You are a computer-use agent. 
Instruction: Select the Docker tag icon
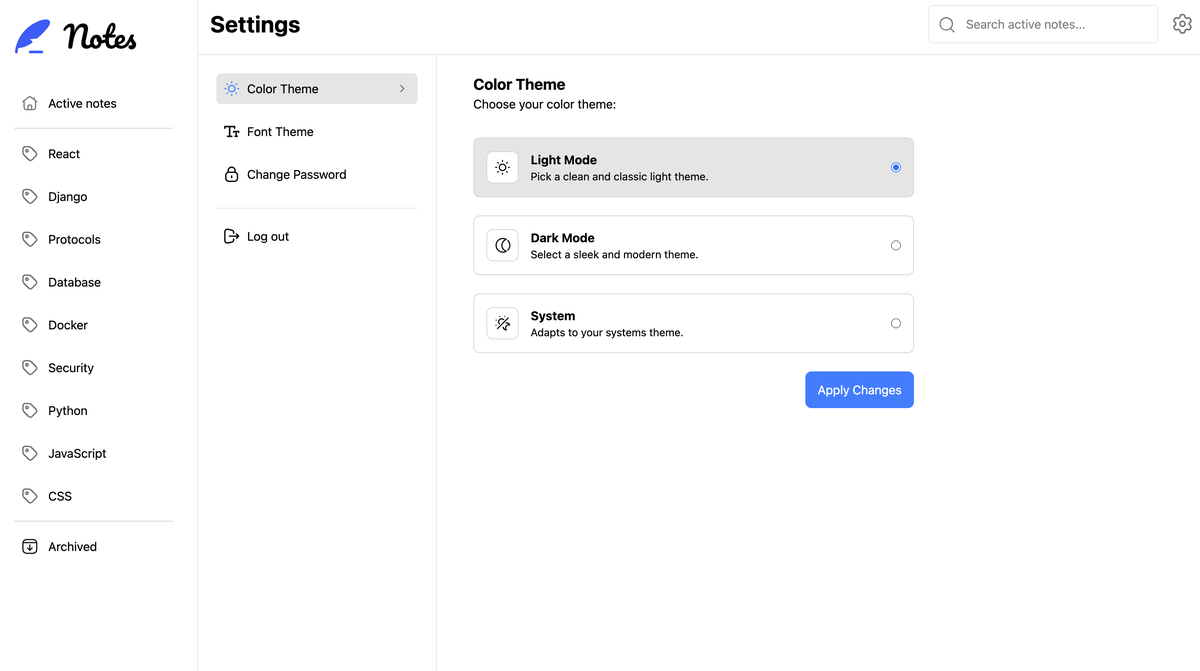coord(29,324)
